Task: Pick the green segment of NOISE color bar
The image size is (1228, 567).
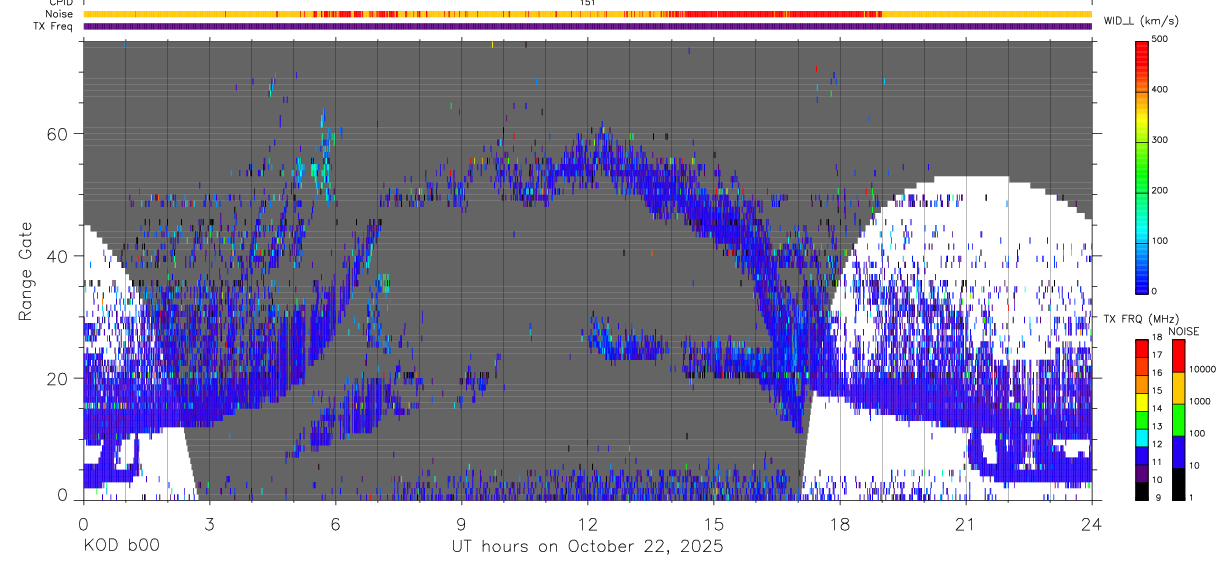Action: pyautogui.click(x=1178, y=420)
